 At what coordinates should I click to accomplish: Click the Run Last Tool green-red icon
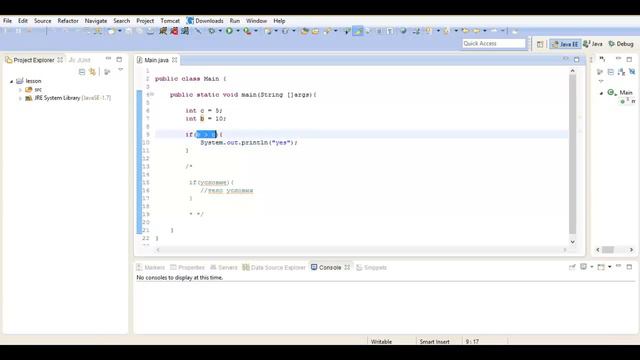(x=247, y=31)
